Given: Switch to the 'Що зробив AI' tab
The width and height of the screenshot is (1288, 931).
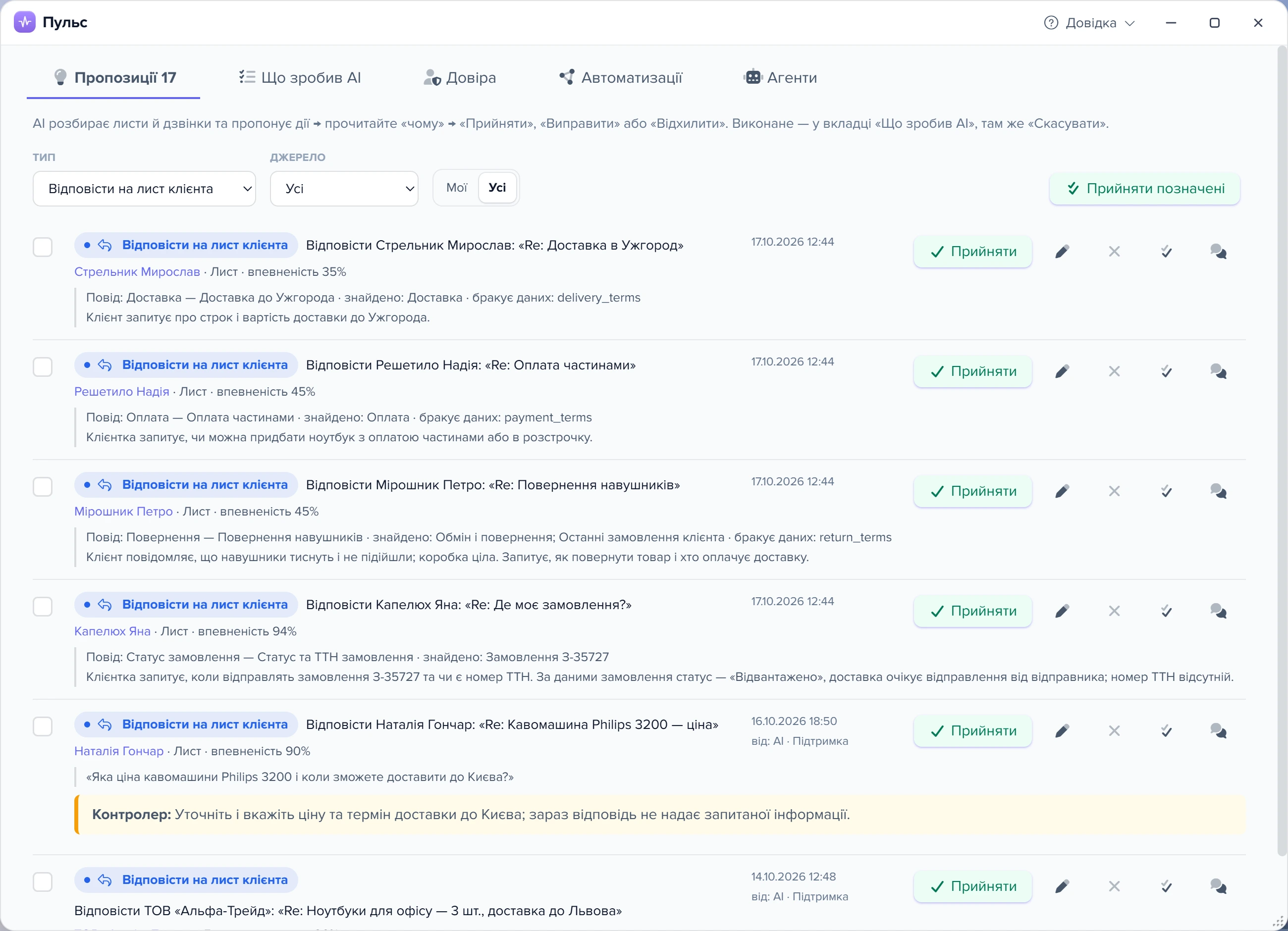Looking at the screenshot, I should (x=300, y=77).
